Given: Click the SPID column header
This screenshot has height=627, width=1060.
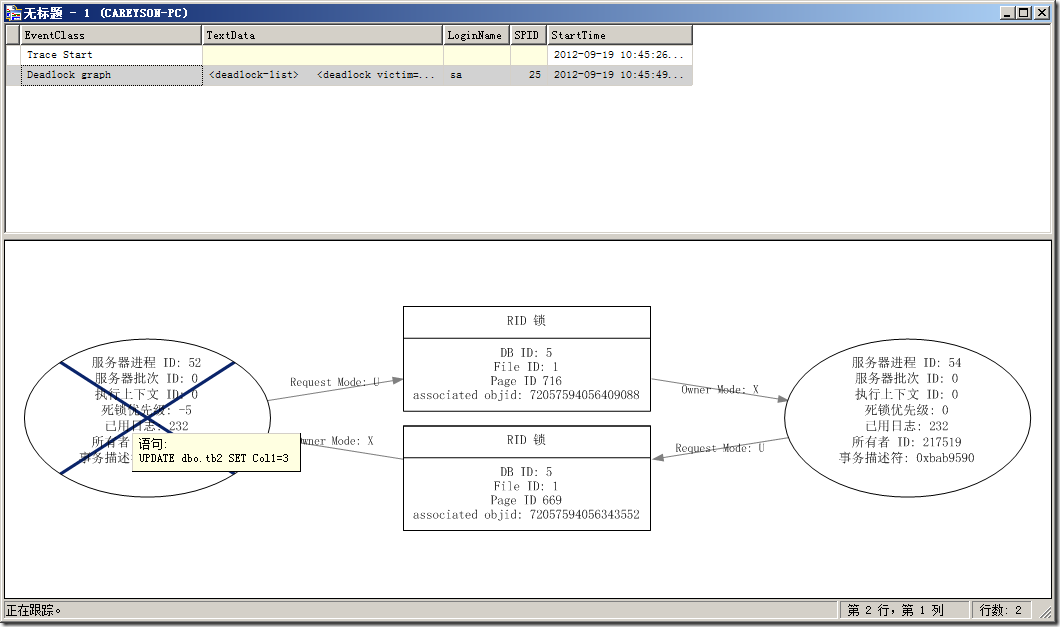Looking at the screenshot, I should click(x=527, y=35).
